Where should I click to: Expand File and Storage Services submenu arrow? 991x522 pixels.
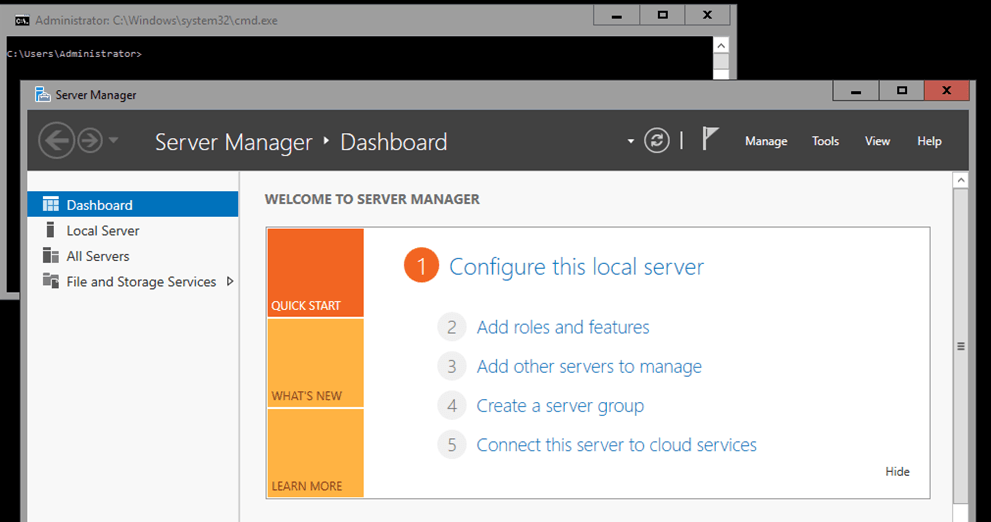coord(230,282)
